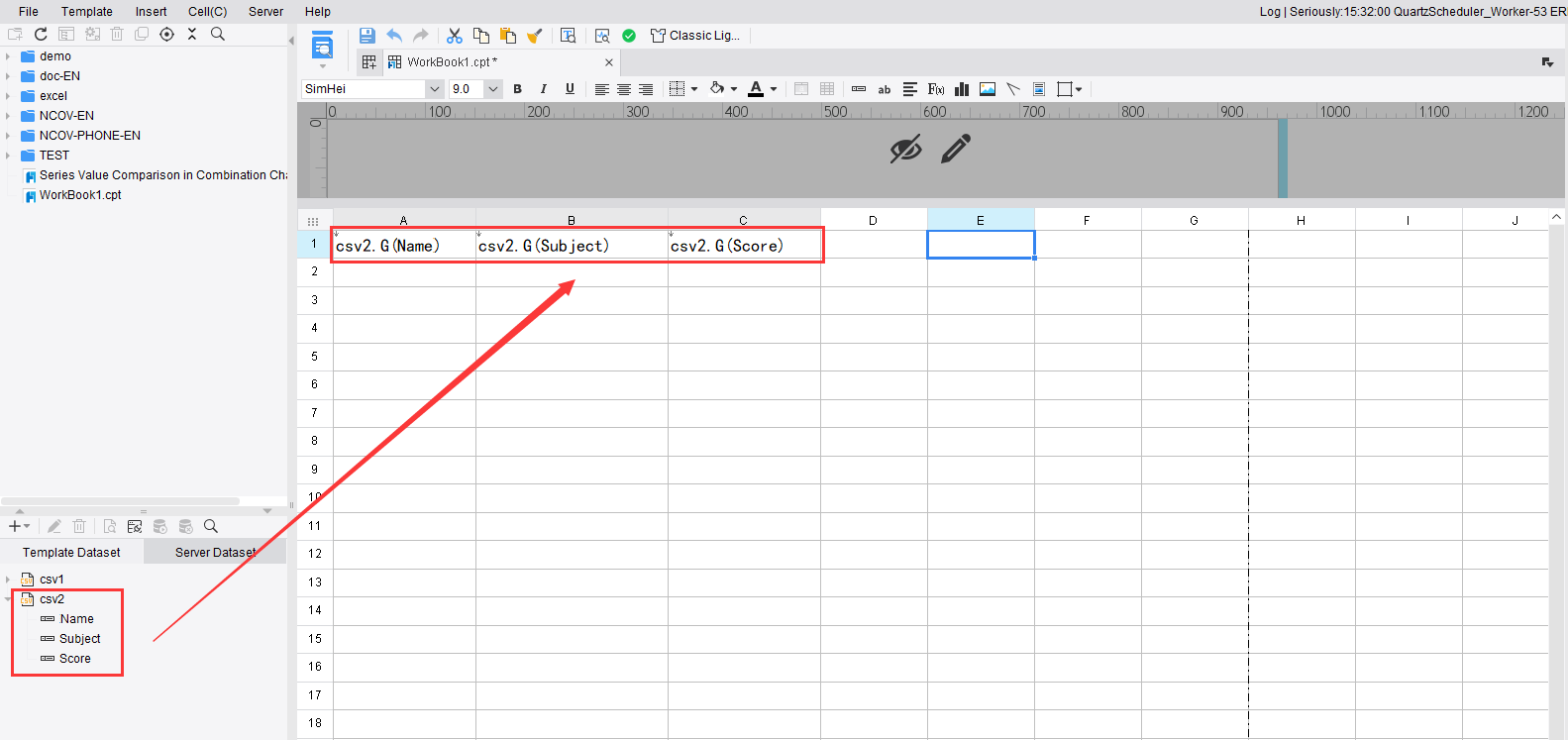Locate current template in file tree
This screenshot has height=740, width=1568.
pyautogui.click(x=166, y=34)
